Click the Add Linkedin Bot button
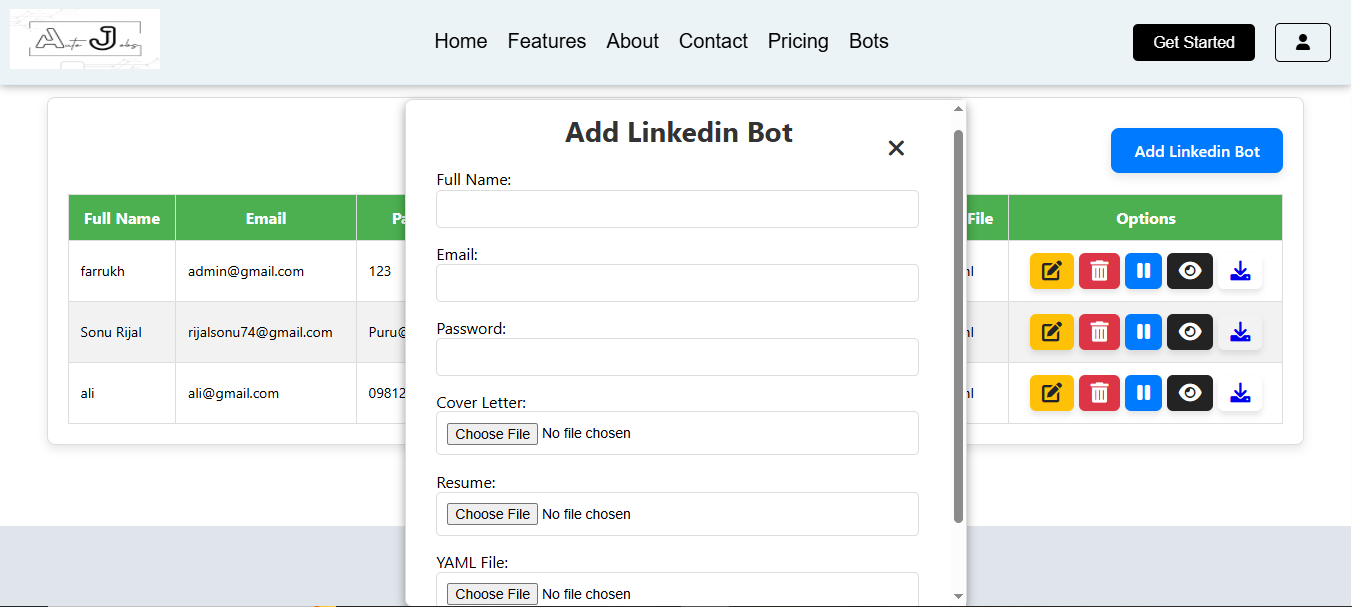Viewport: 1352px width, 607px height. (x=1196, y=150)
